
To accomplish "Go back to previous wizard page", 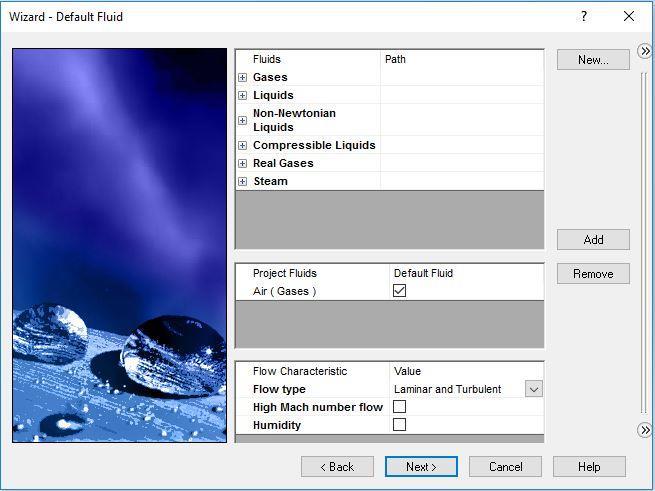I will [x=337, y=466].
